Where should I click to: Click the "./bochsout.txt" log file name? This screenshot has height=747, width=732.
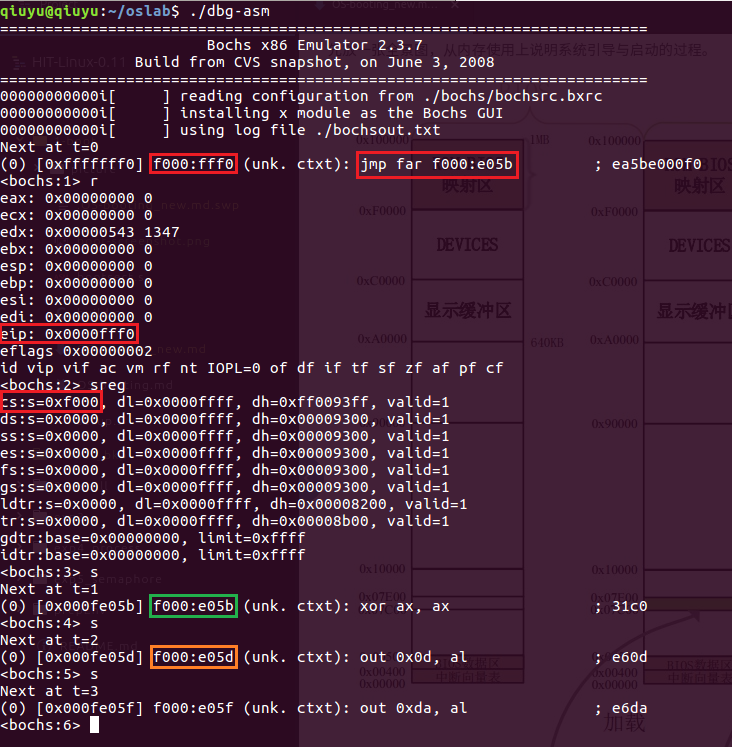377,130
